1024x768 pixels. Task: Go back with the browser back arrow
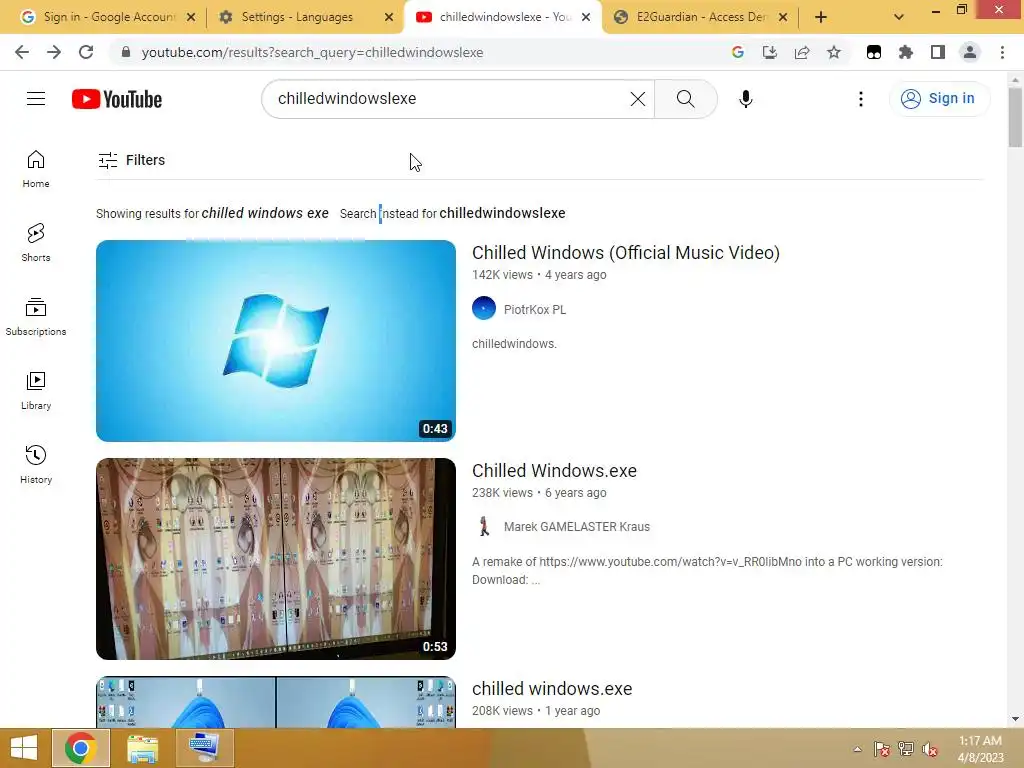(x=22, y=52)
